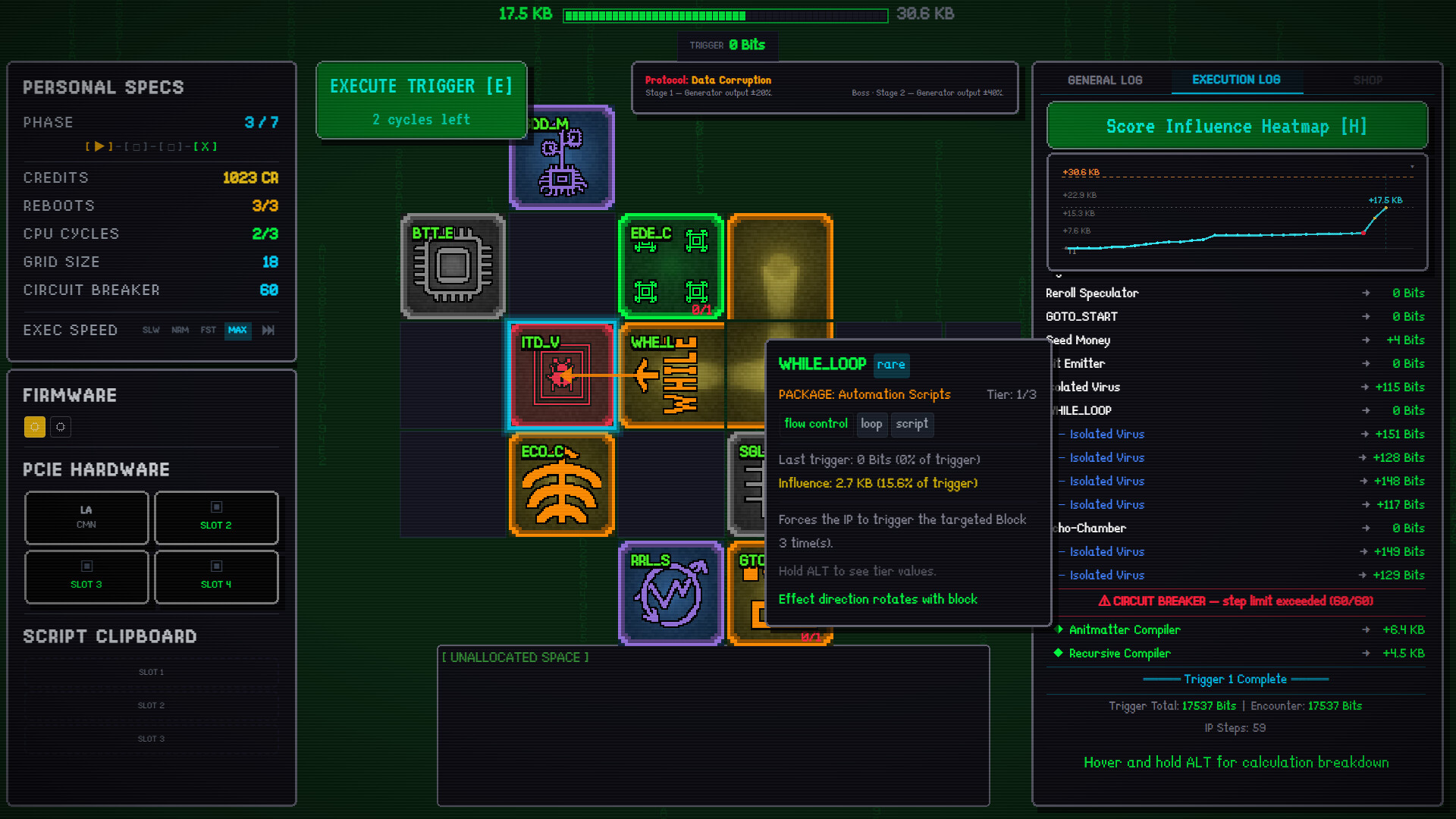
Task: Select PCIE hardware Slot 4
Action: [216, 576]
